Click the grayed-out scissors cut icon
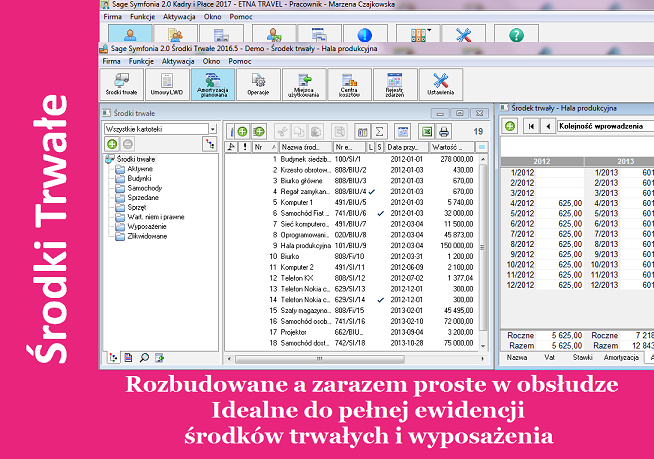The height and width of the screenshot is (459, 654). tap(283, 132)
